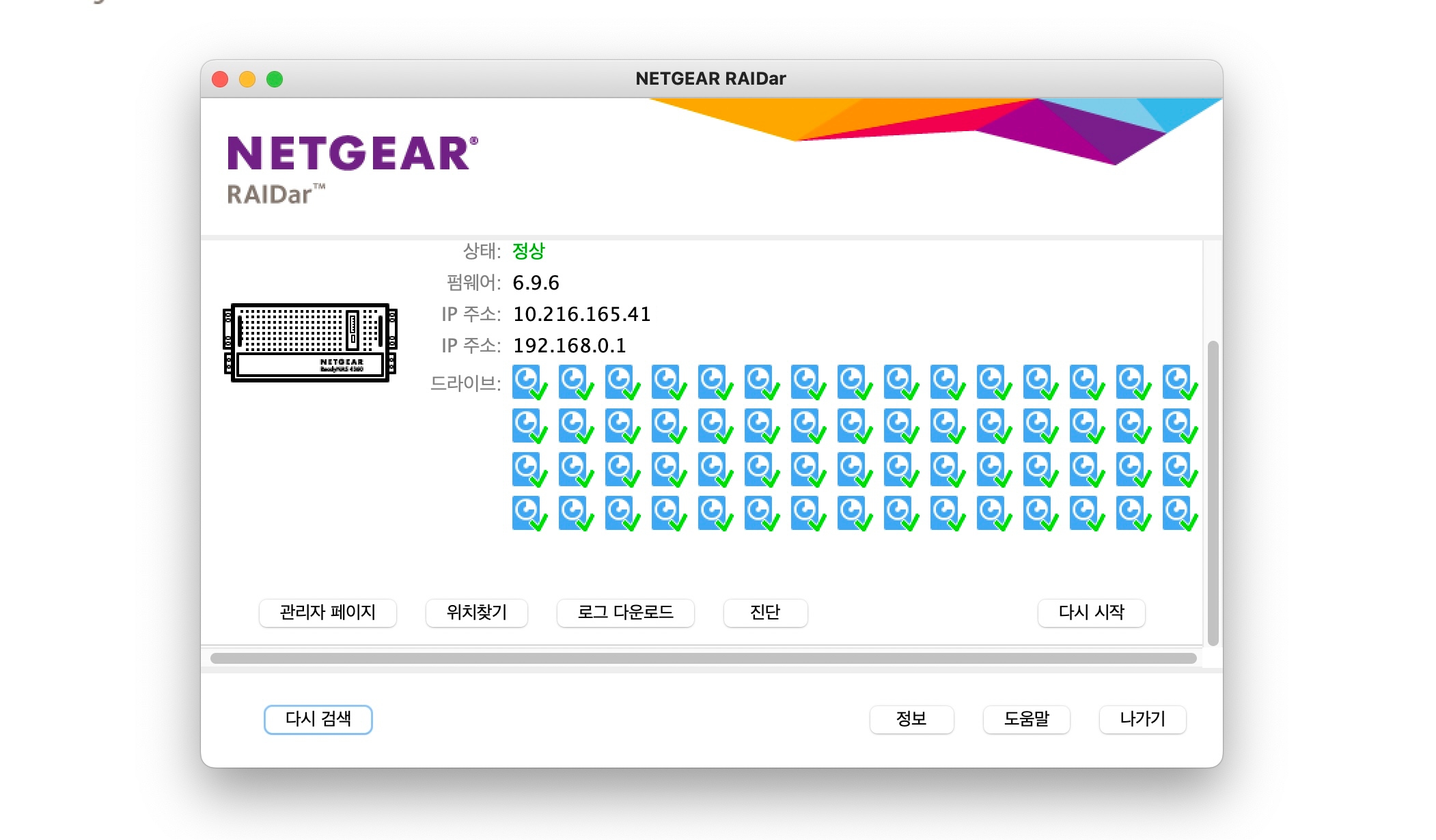1436x840 pixels.
Task: Click the second drive icon in the third row
Action: pos(576,470)
